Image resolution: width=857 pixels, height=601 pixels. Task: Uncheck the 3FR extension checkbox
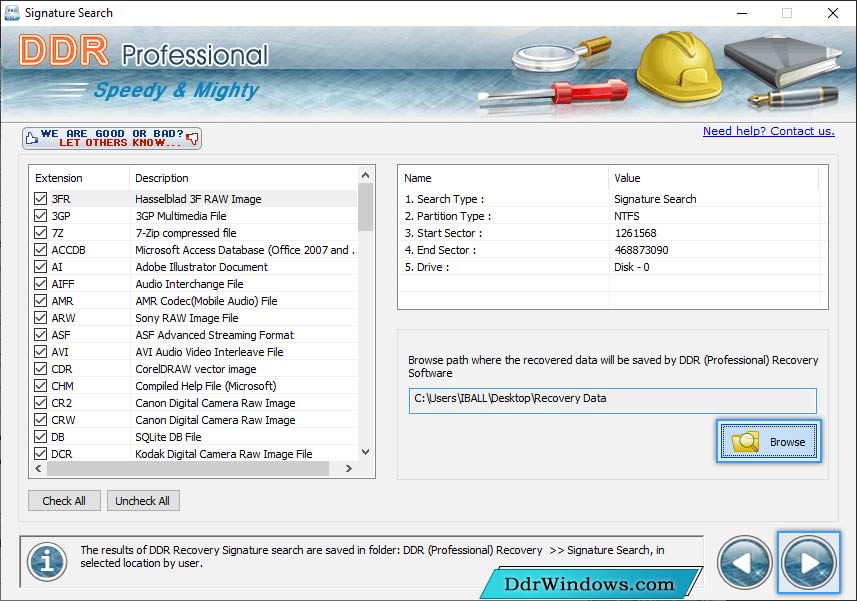coord(40,199)
